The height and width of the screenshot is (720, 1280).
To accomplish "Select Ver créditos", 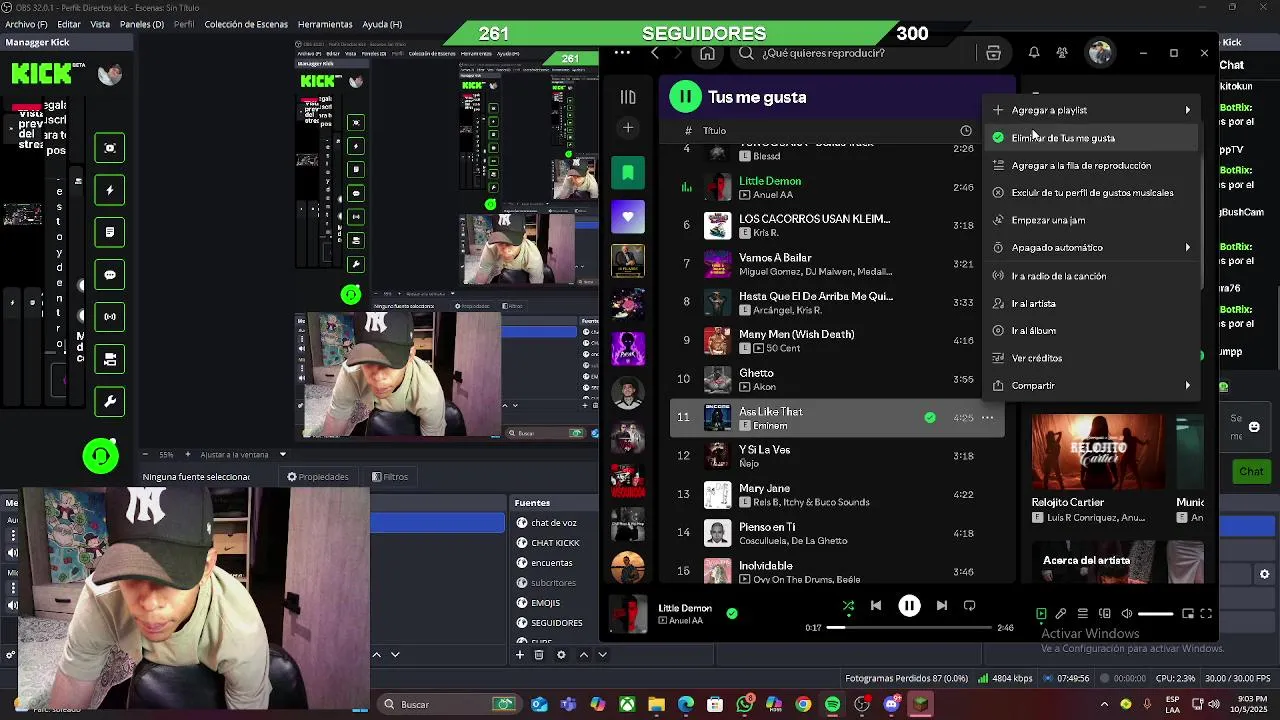I will point(1092,358).
